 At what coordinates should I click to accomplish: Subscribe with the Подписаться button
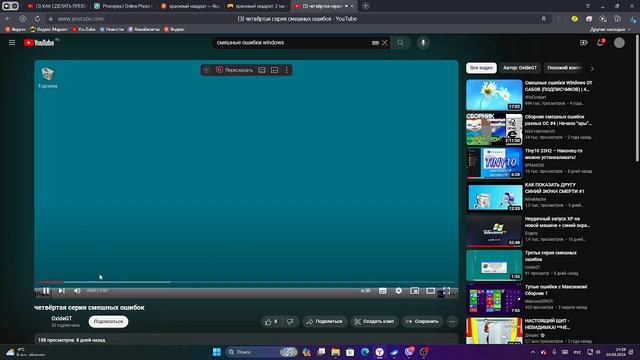click(x=108, y=322)
